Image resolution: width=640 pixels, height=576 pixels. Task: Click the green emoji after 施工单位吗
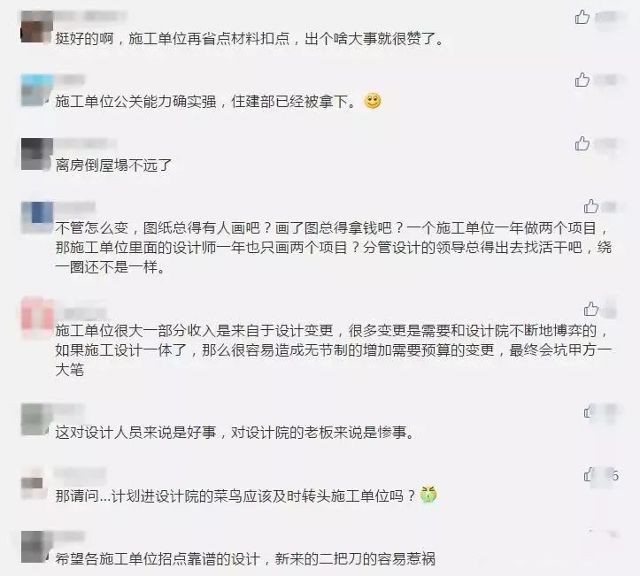tap(428, 495)
